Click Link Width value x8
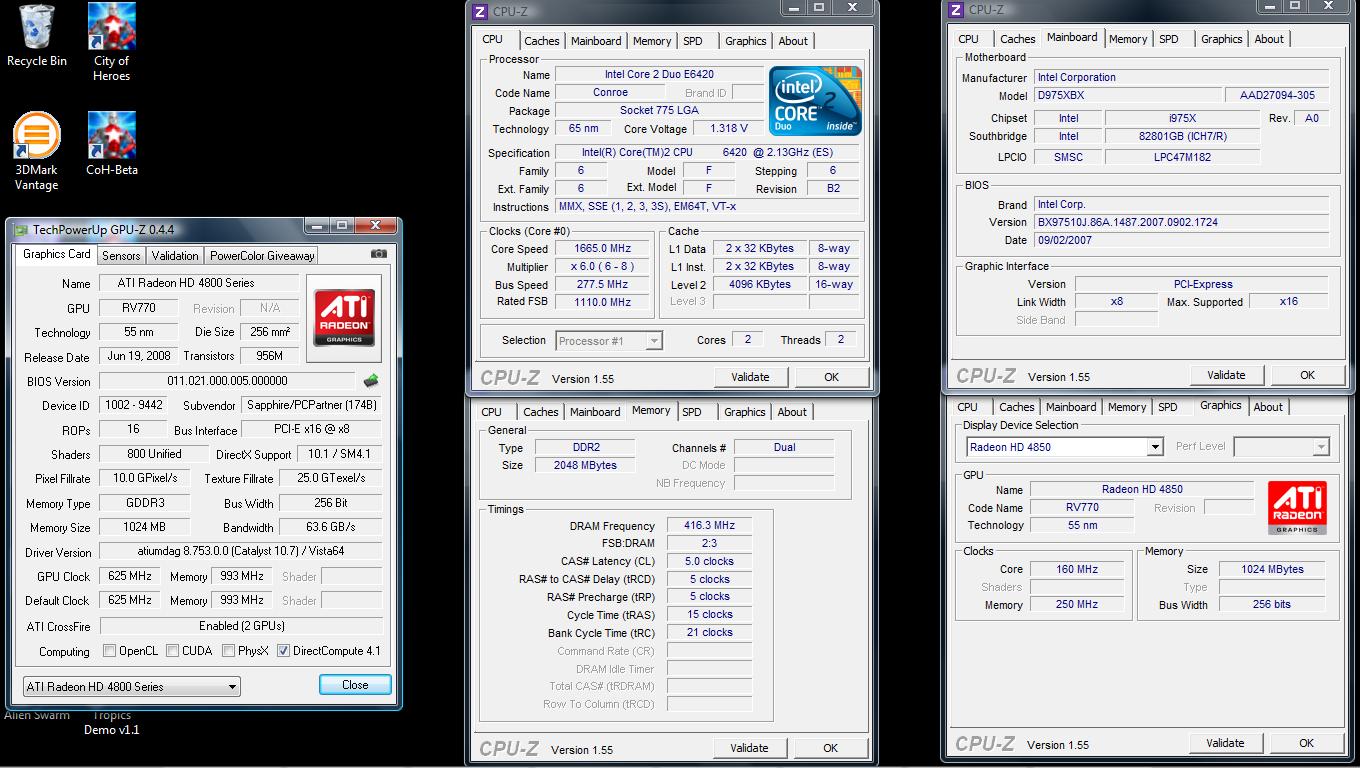 [1117, 302]
